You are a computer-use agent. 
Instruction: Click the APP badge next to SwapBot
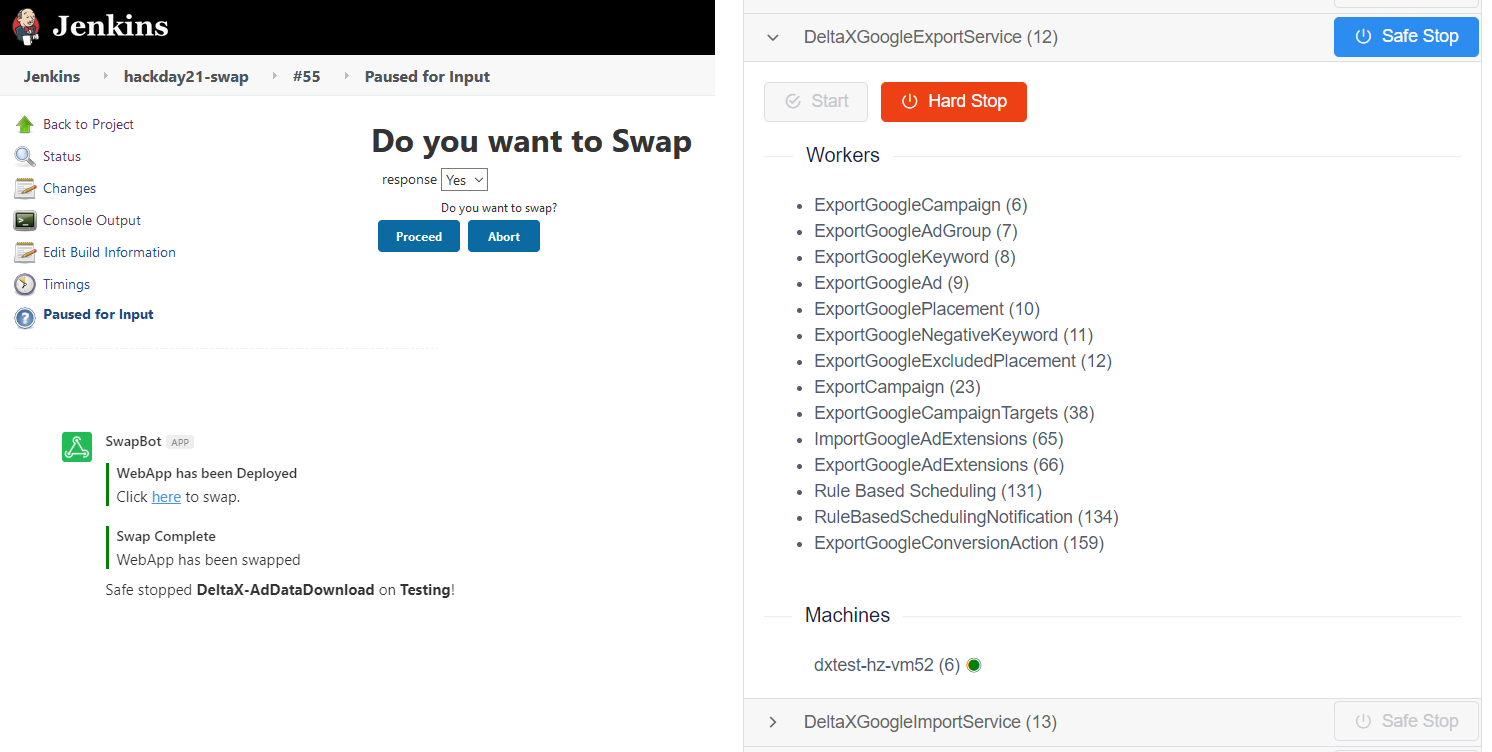[x=179, y=442]
